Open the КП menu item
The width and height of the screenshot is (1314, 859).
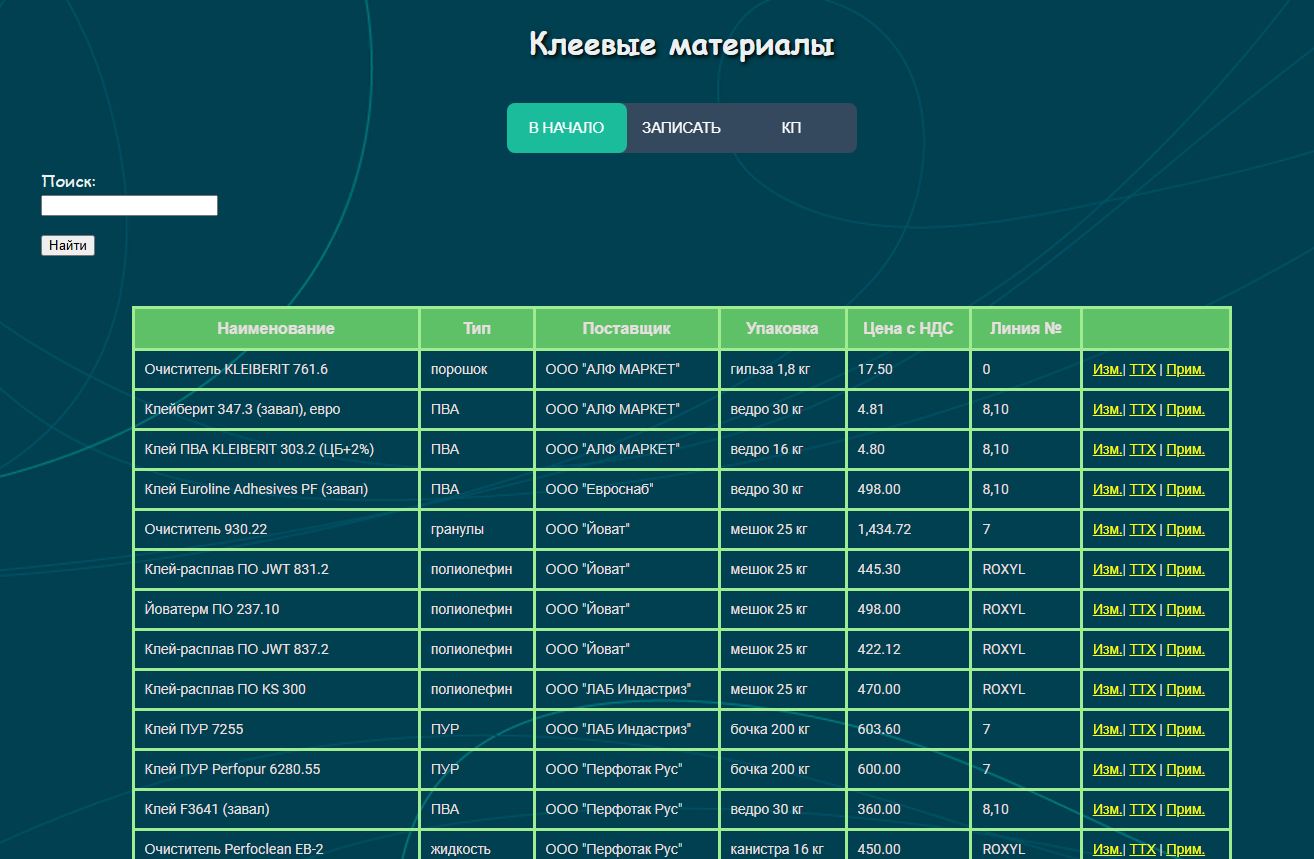click(x=791, y=128)
